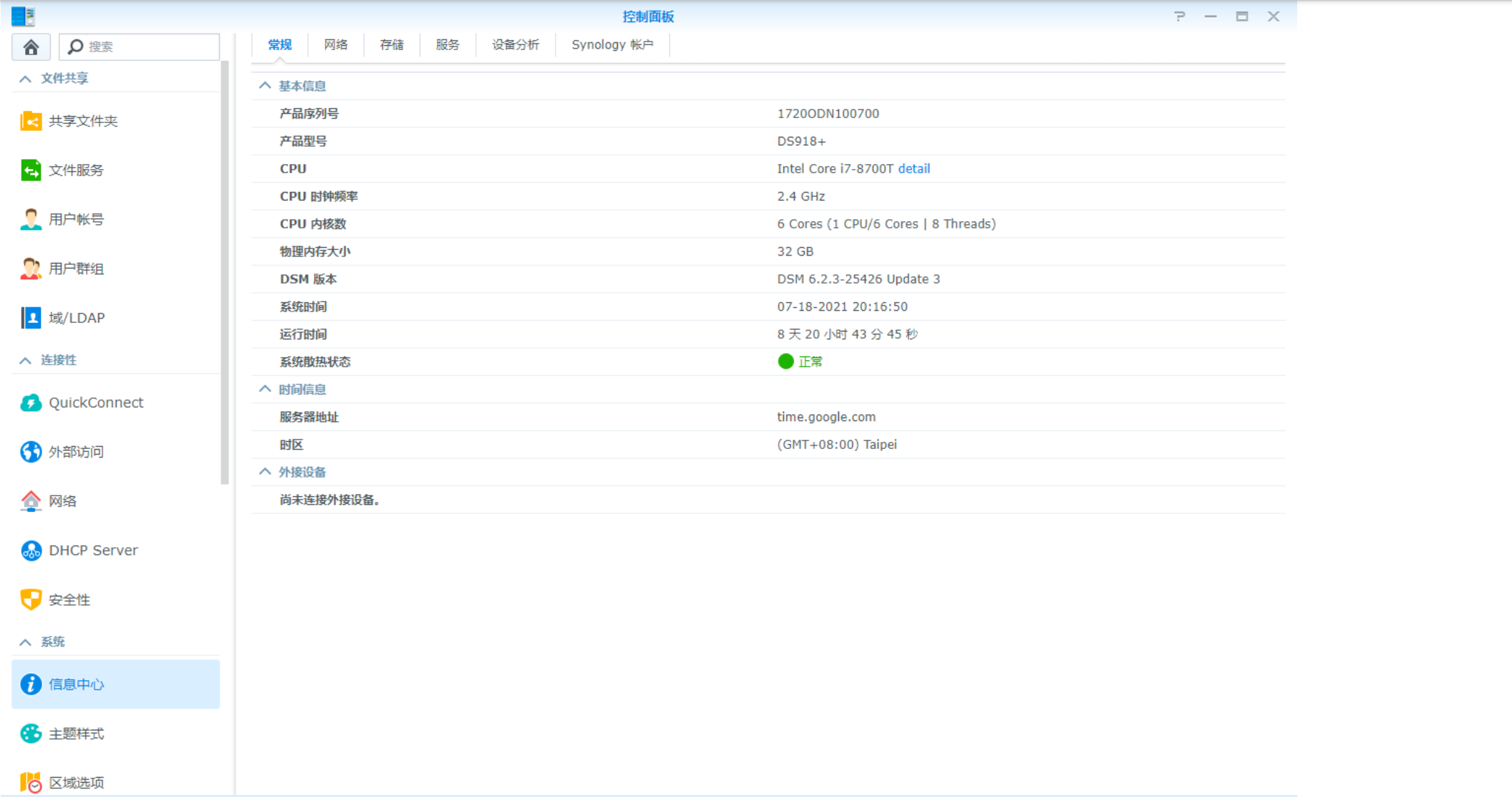Select the User accounts (用户帐号) icon
This screenshot has height=797, width=1512.
click(x=31, y=219)
